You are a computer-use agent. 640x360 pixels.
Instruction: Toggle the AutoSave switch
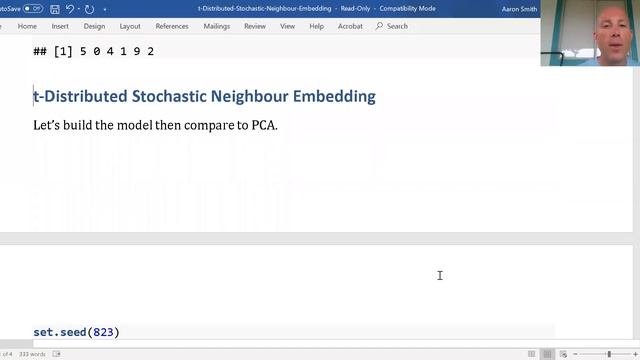click(33, 9)
